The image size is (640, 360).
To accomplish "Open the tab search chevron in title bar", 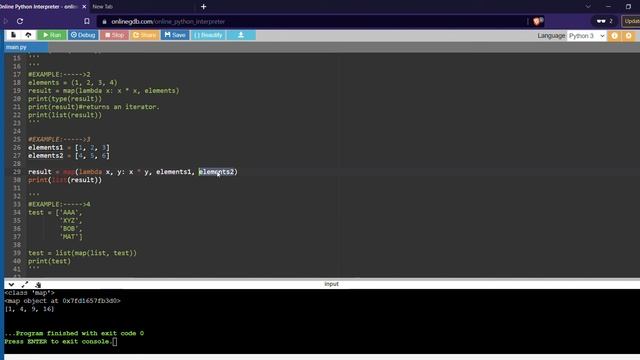I will [x=588, y=7].
